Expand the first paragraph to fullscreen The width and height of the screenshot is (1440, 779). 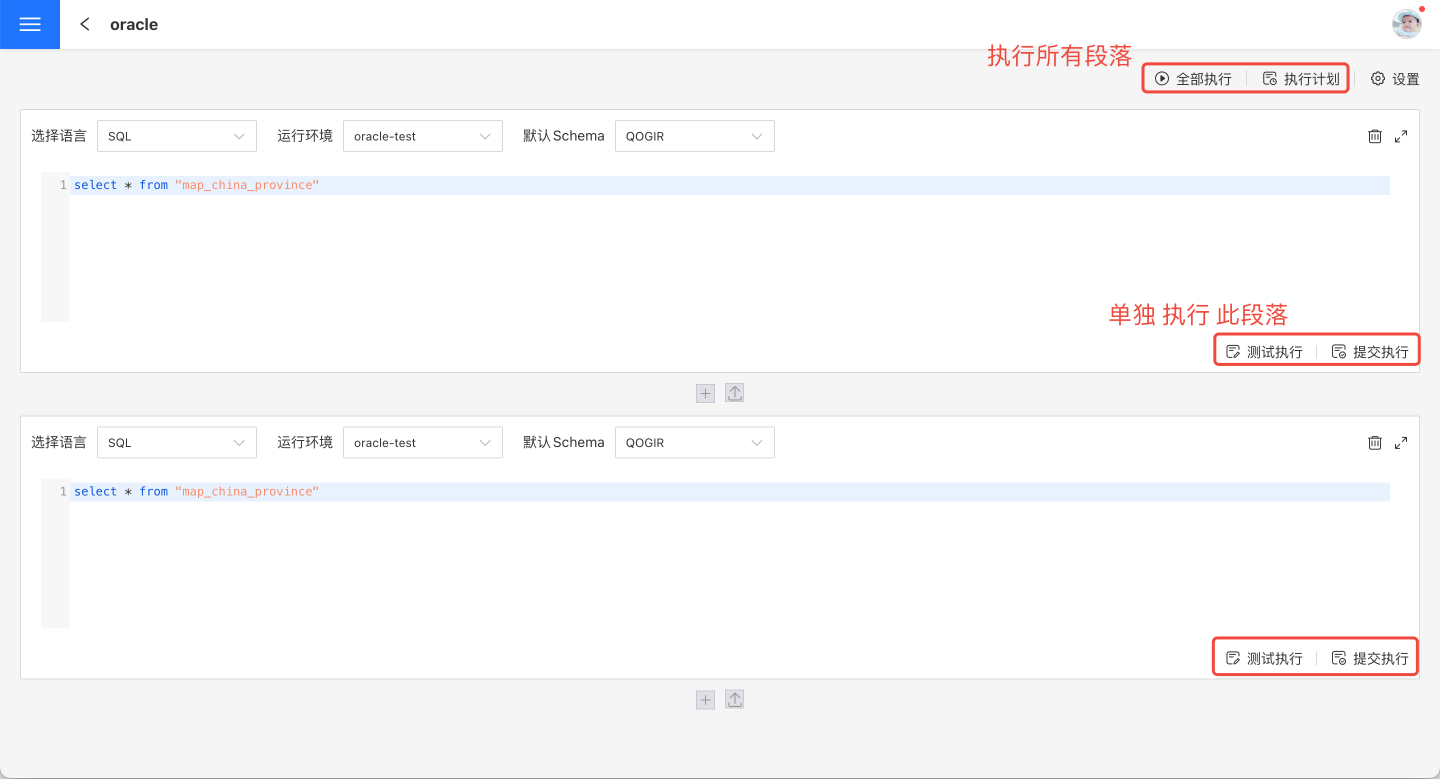(x=1401, y=136)
